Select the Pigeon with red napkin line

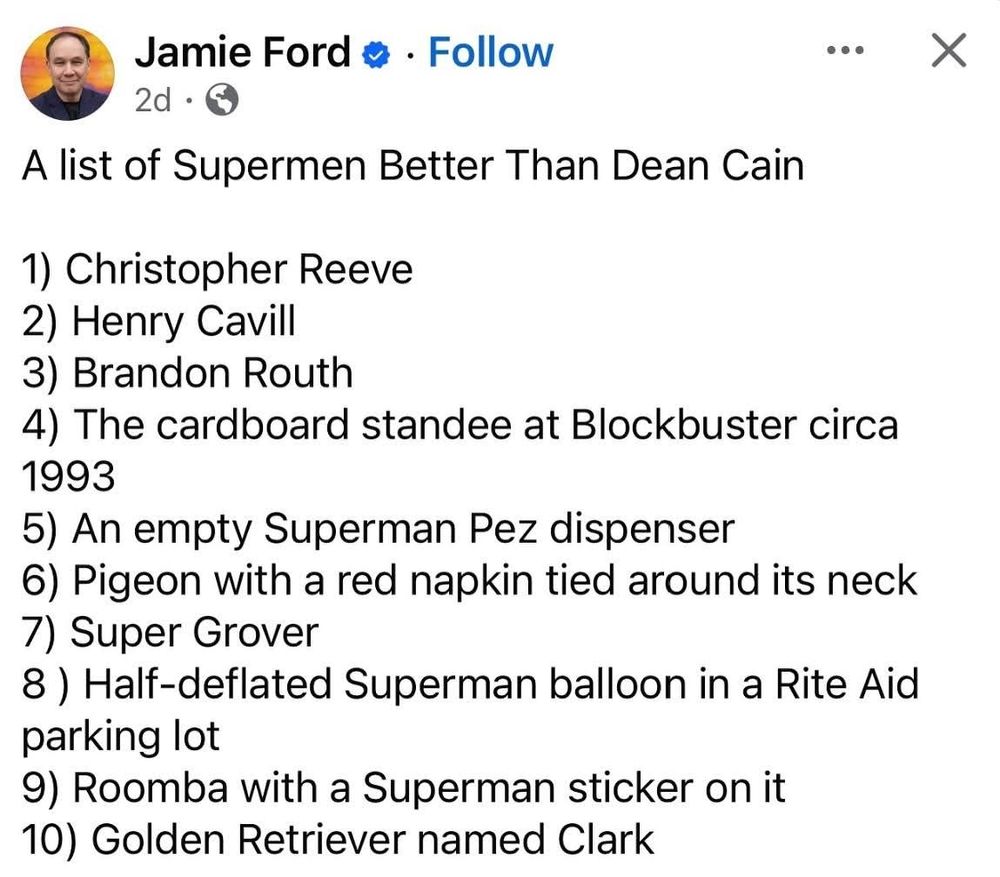coord(469,582)
